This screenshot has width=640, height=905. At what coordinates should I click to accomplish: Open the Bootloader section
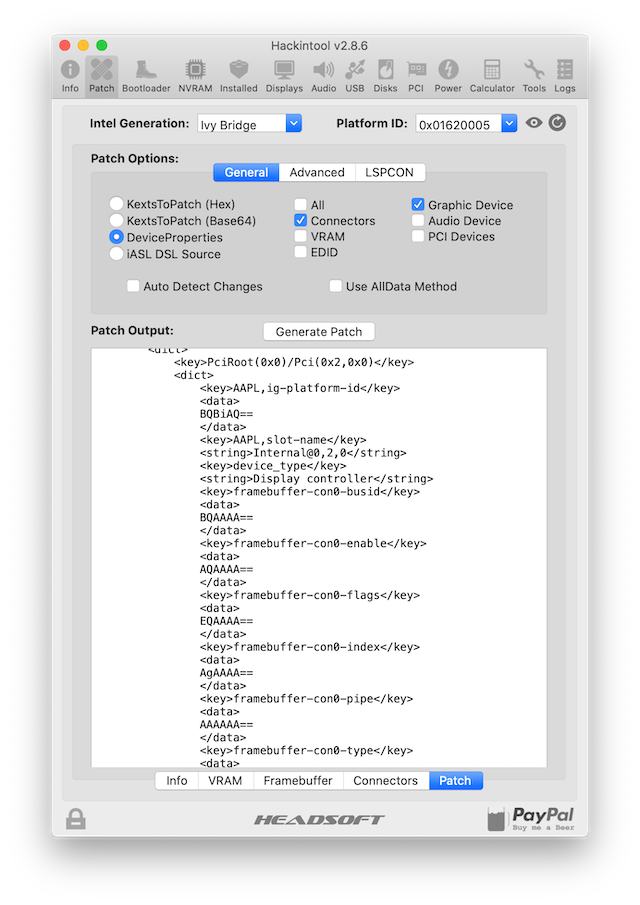click(x=146, y=76)
